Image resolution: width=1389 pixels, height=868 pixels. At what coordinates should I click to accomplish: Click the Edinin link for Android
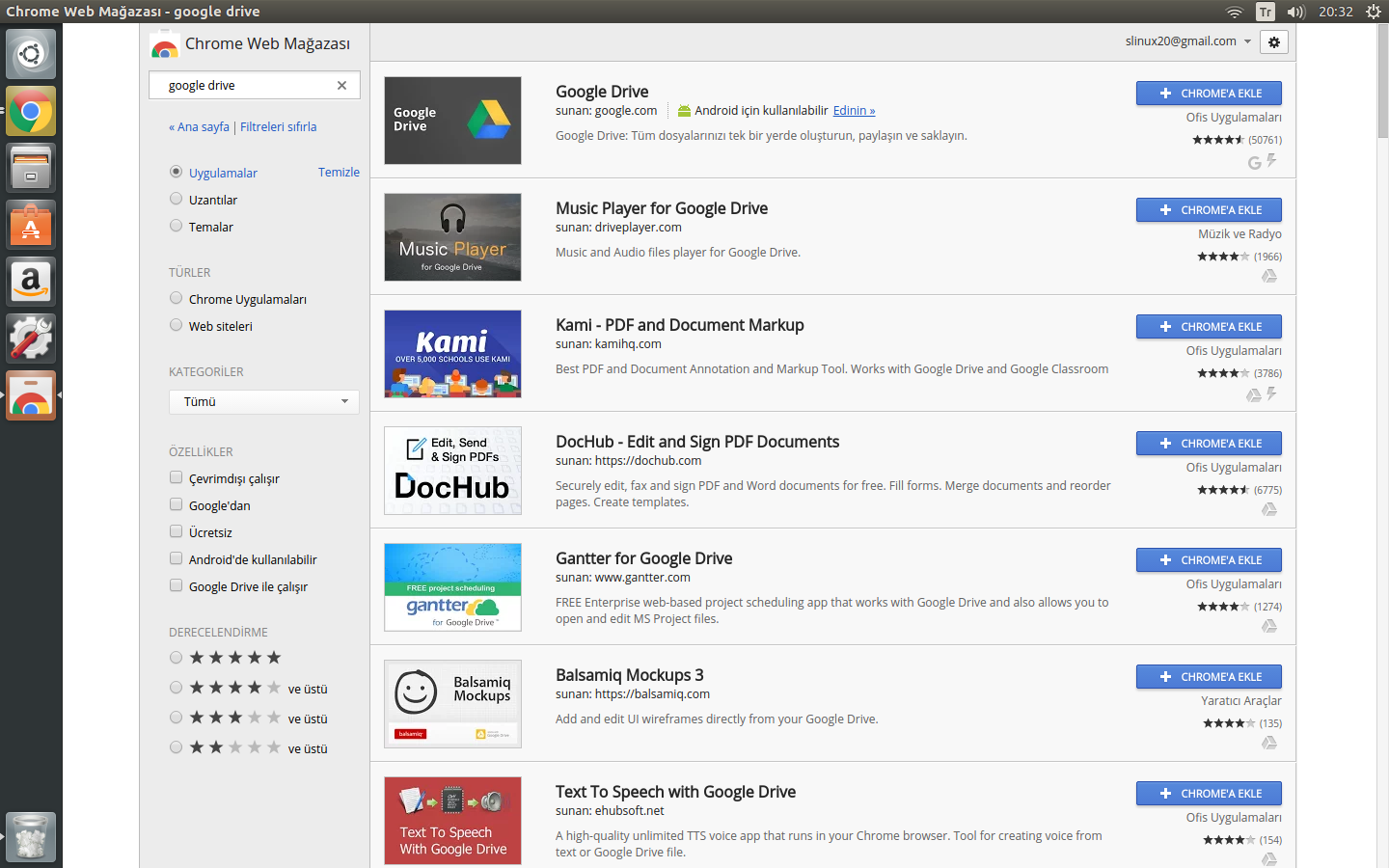[x=855, y=111]
